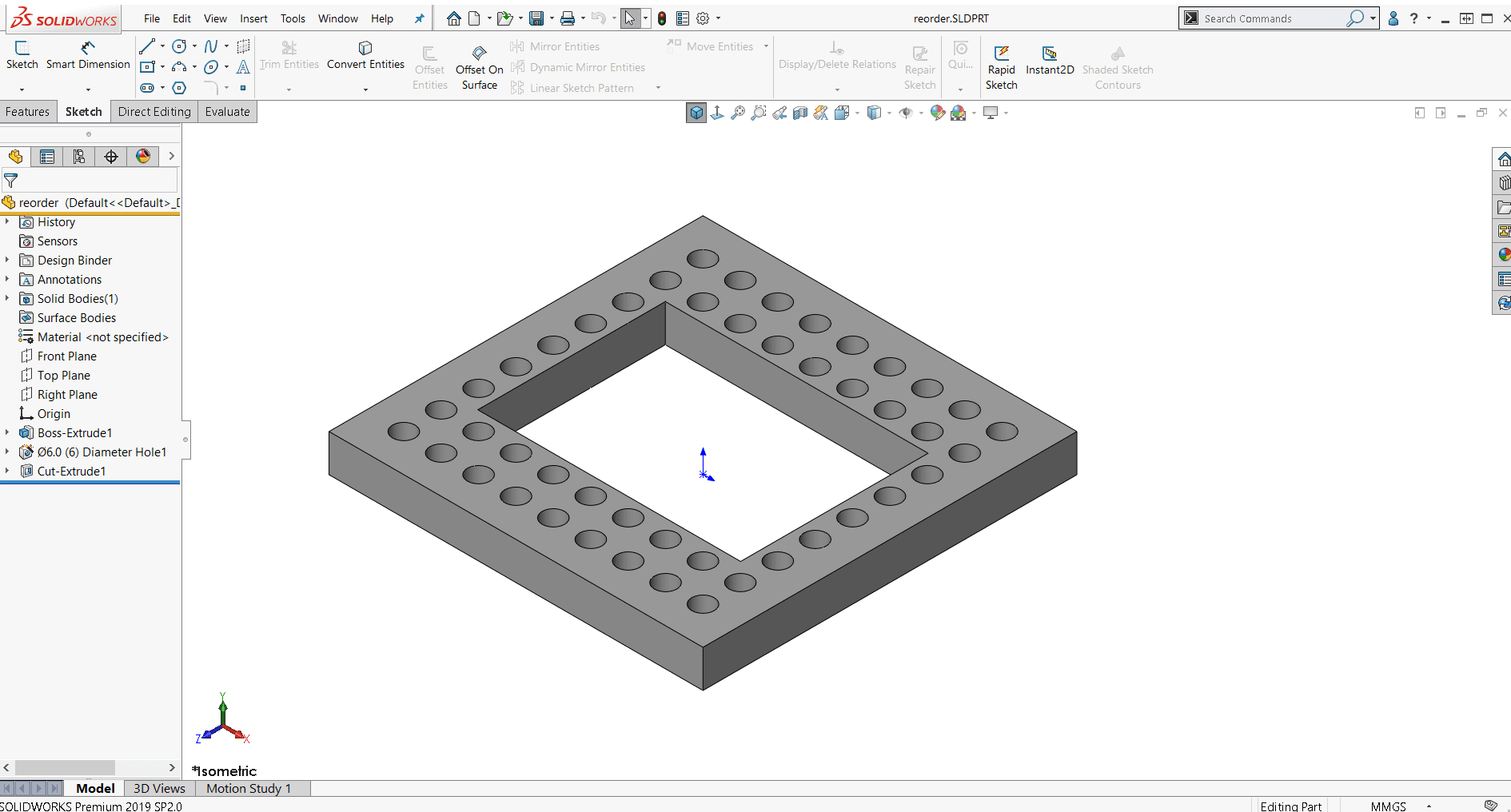1511x812 pixels.
Task: Open the ConfigurationManager tab
Action: tap(78, 157)
